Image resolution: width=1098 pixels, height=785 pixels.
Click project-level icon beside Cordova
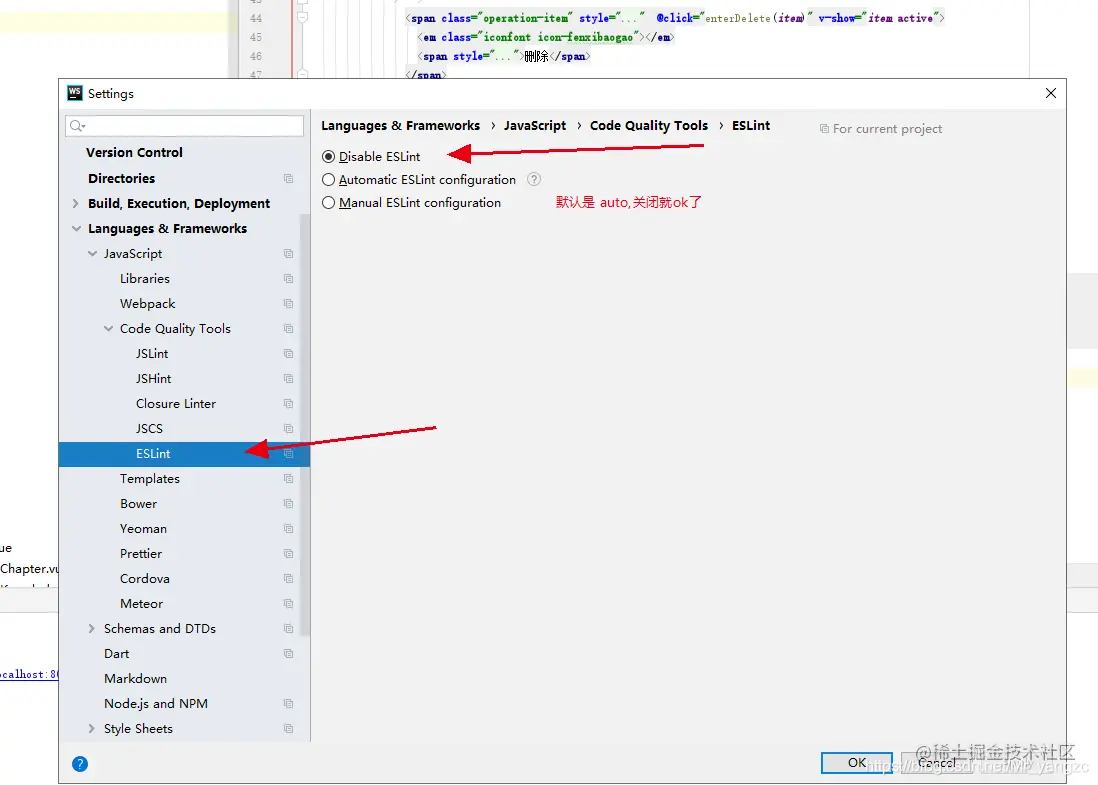pos(289,578)
